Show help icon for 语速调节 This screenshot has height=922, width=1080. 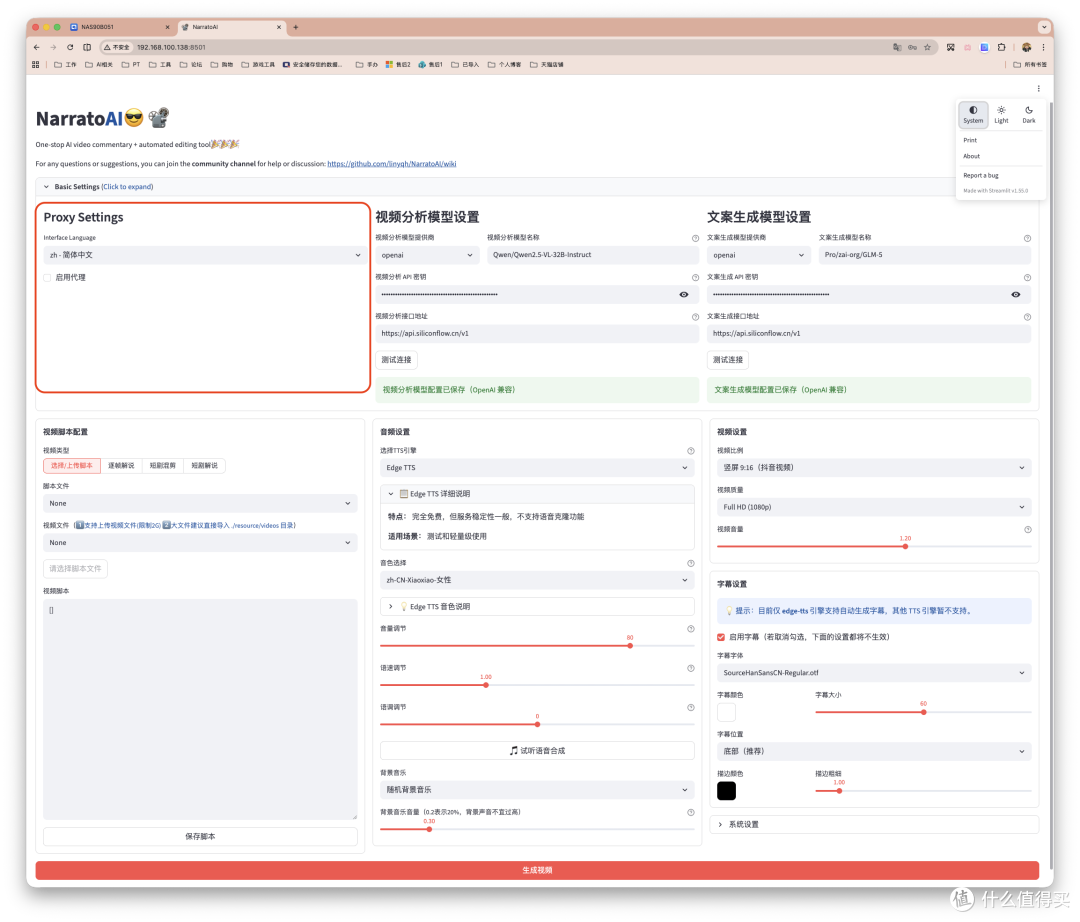(690, 669)
